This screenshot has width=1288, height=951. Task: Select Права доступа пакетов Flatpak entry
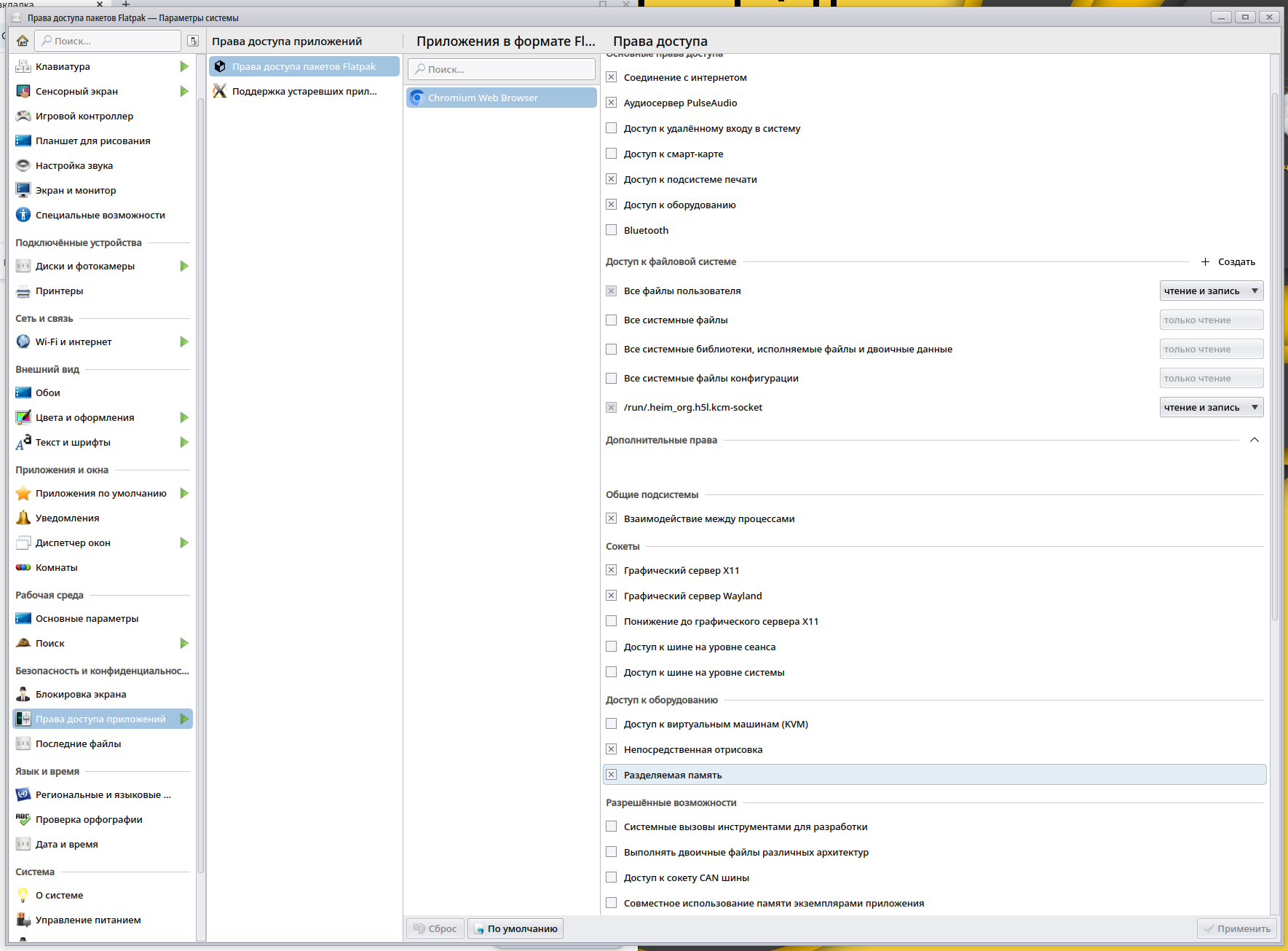pyautogui.click(x=304, y=66)
